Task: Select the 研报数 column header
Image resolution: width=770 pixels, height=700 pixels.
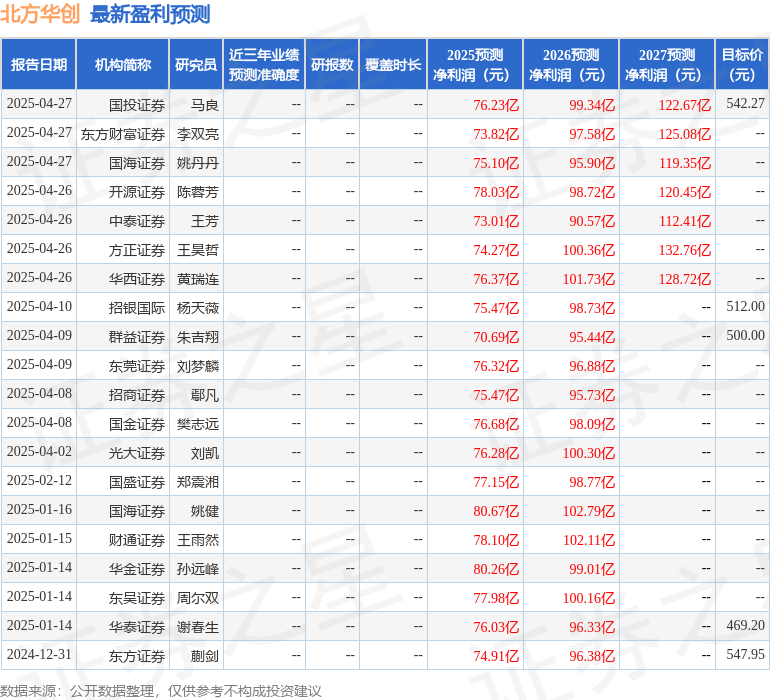Action: point(332,65)
